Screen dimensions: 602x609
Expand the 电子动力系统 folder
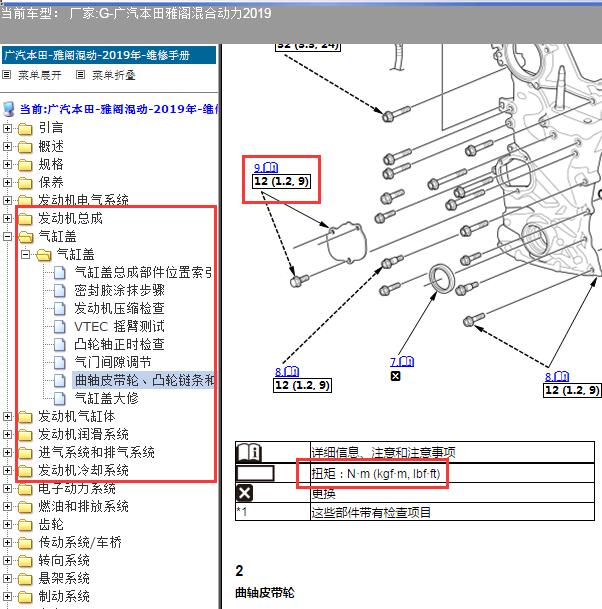tap(7, 488)
